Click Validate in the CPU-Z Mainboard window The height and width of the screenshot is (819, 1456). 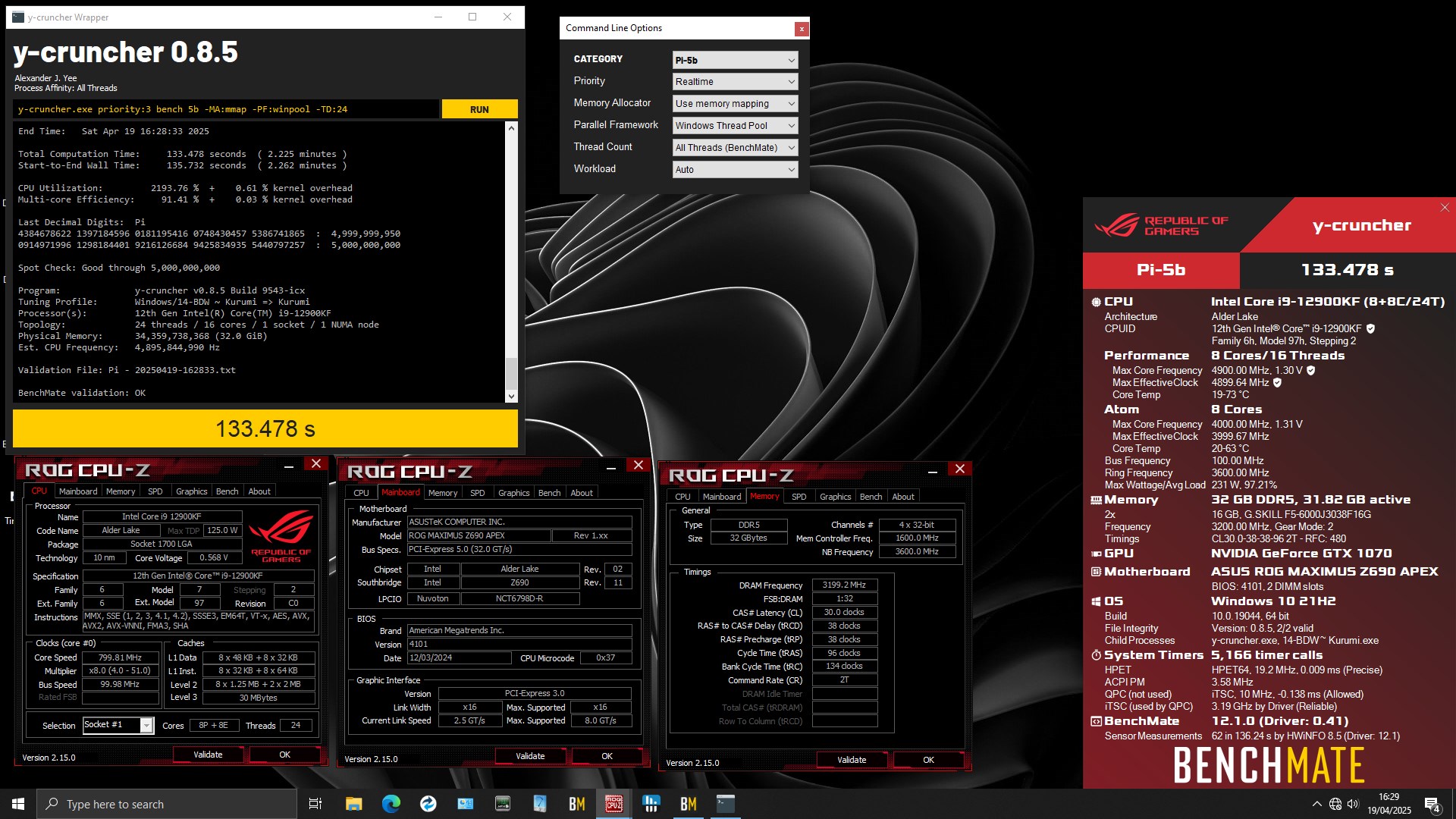(530, 756)
